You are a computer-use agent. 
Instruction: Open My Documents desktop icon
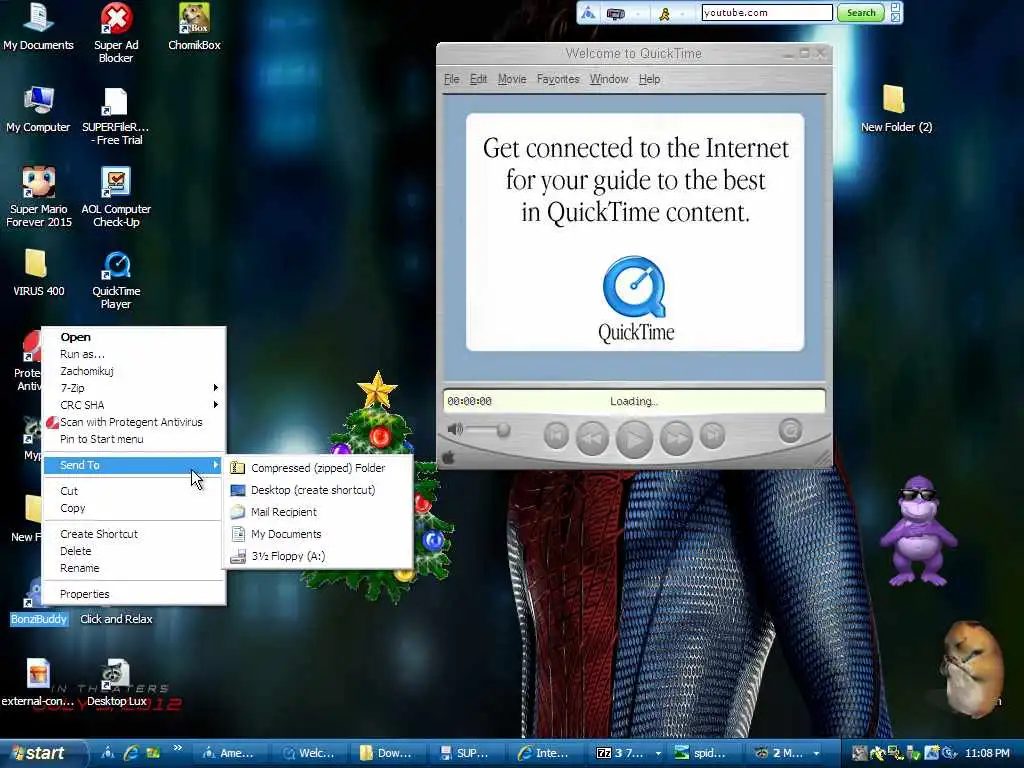point(38,26)
